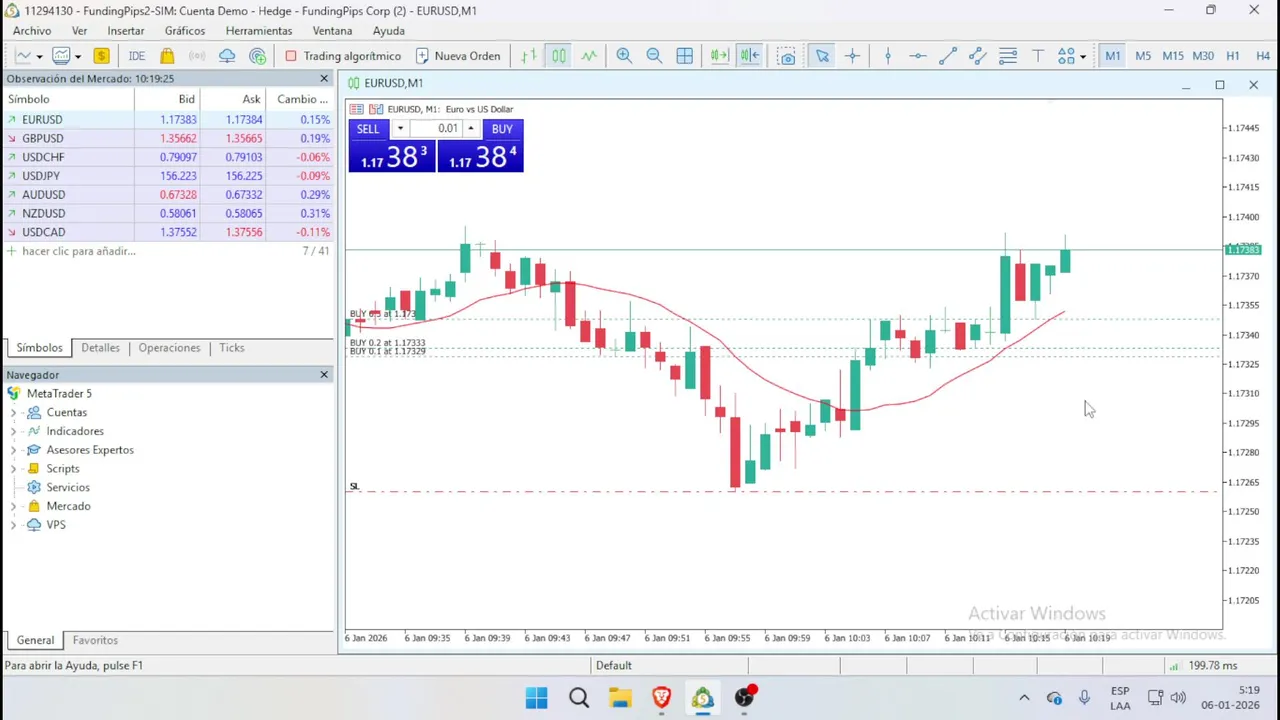1280x720 pixels.
Task: Zoom in on the chart
Action: (x=624, y=56)
